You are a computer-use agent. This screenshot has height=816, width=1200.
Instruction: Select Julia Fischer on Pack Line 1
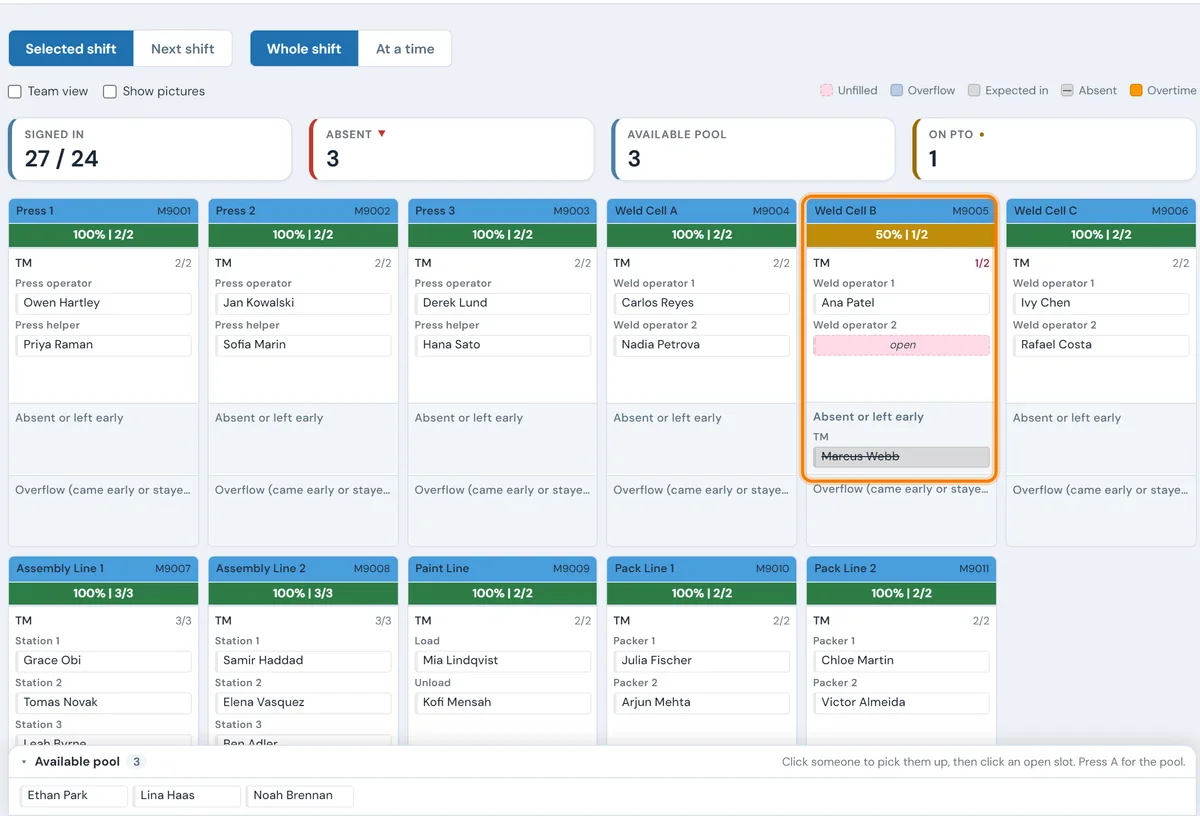coord(702,661)
